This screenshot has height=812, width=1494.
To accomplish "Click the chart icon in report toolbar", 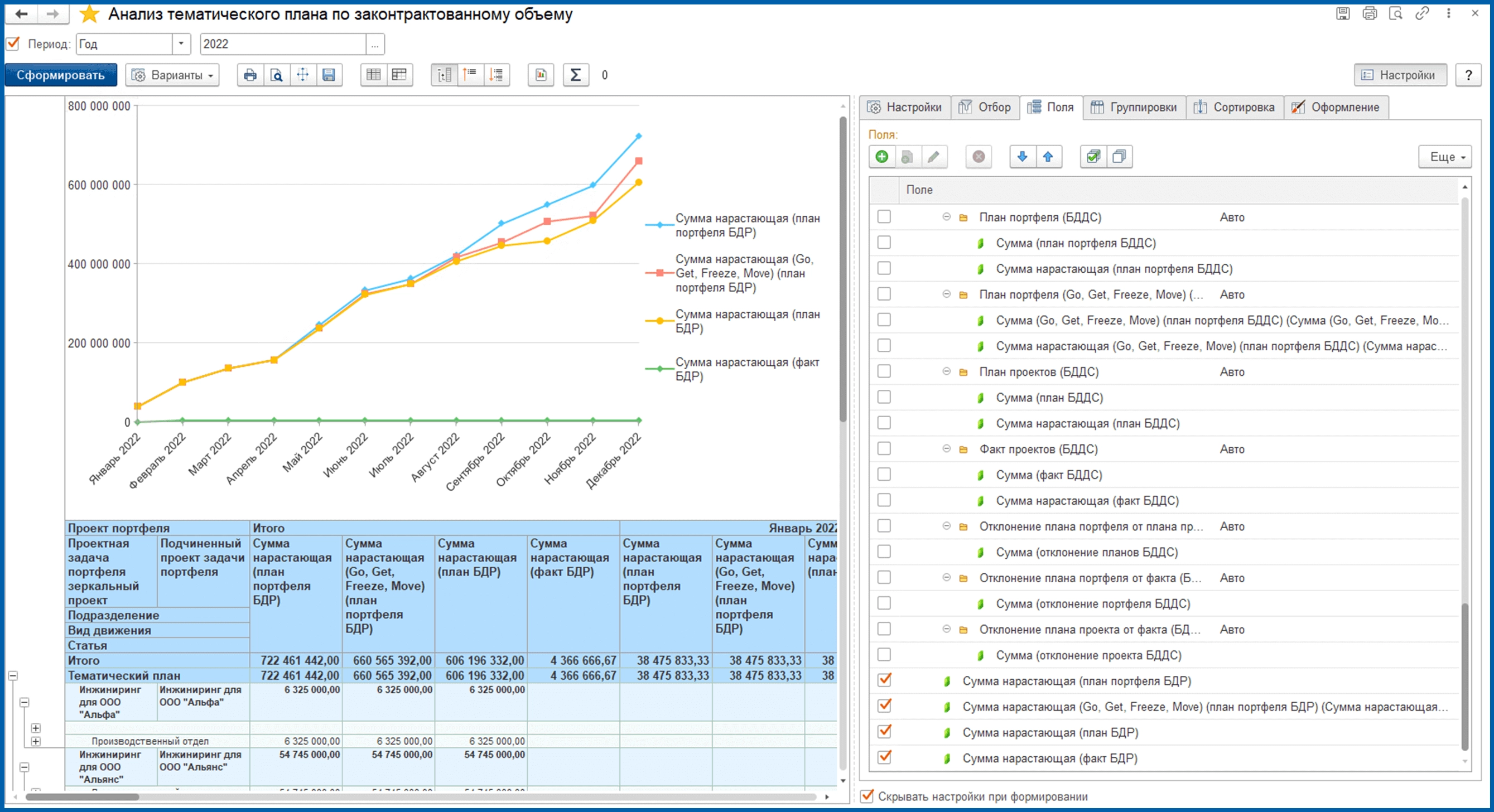I will (x=541, y=75).
